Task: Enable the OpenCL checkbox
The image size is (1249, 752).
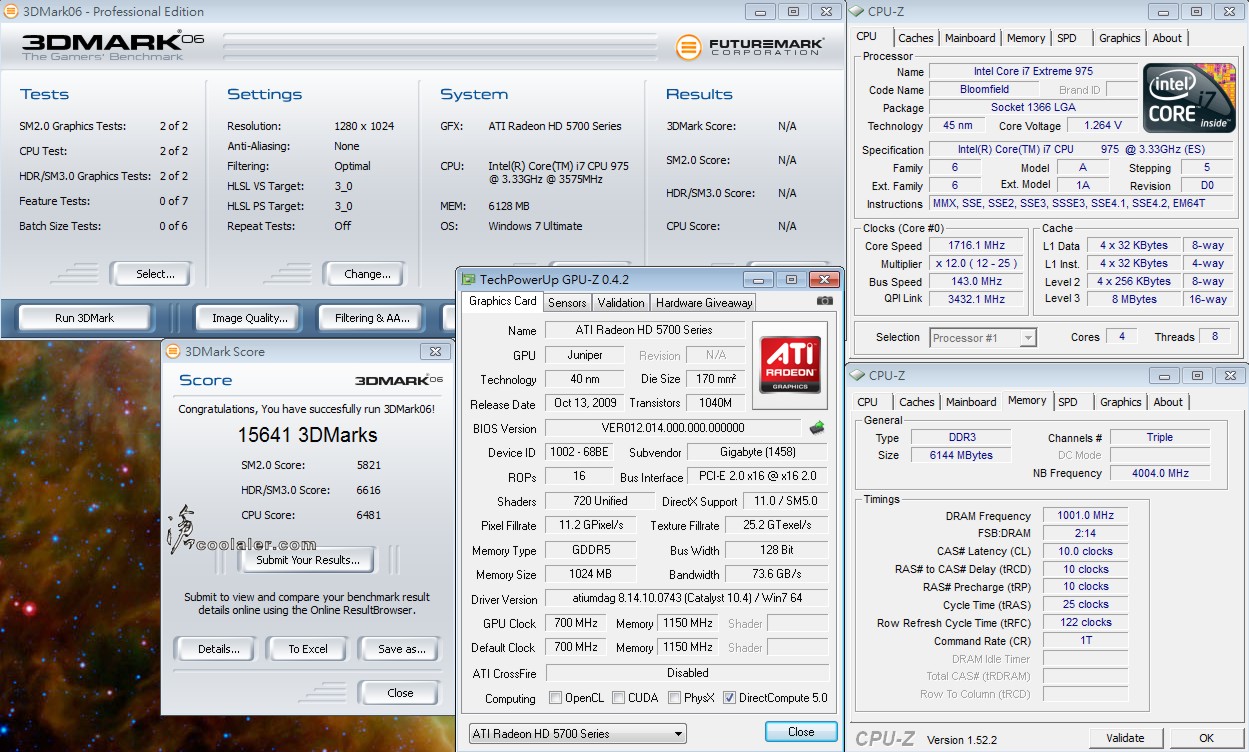Action: pos(556,698)
